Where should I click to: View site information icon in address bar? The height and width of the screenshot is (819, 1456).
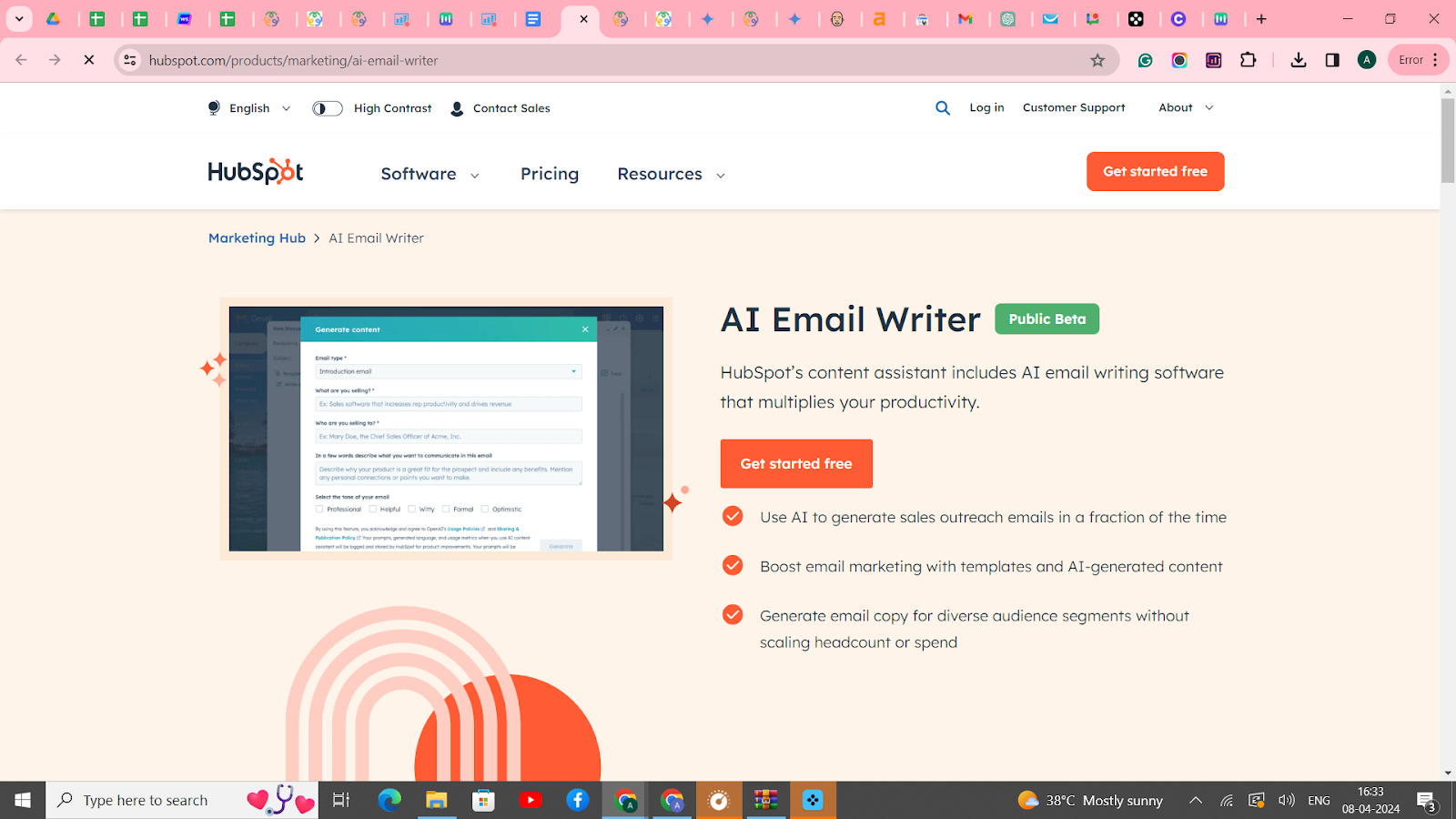[x=130, y=60]
